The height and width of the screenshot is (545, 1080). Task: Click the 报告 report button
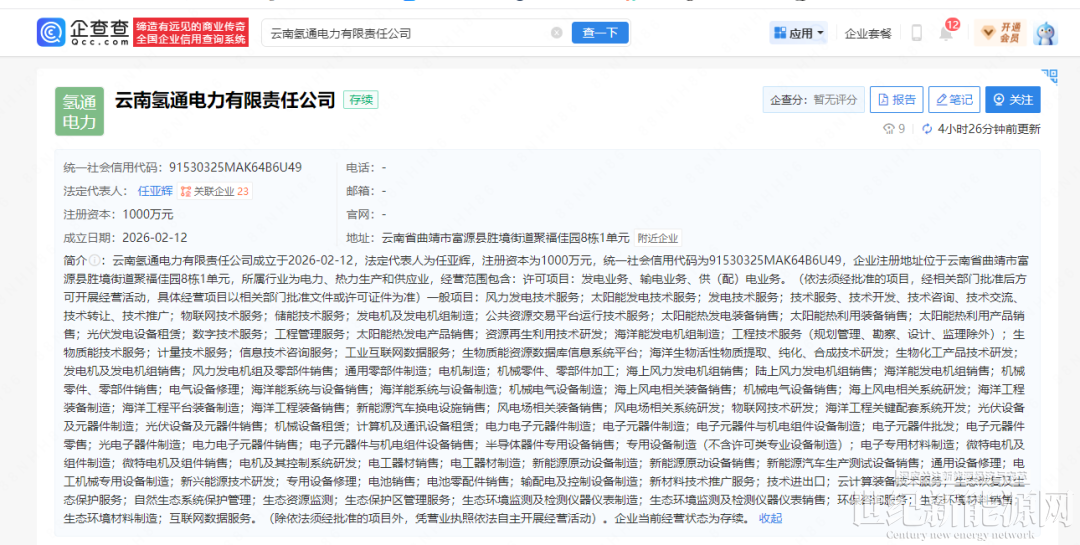click(x=896, y=100)
